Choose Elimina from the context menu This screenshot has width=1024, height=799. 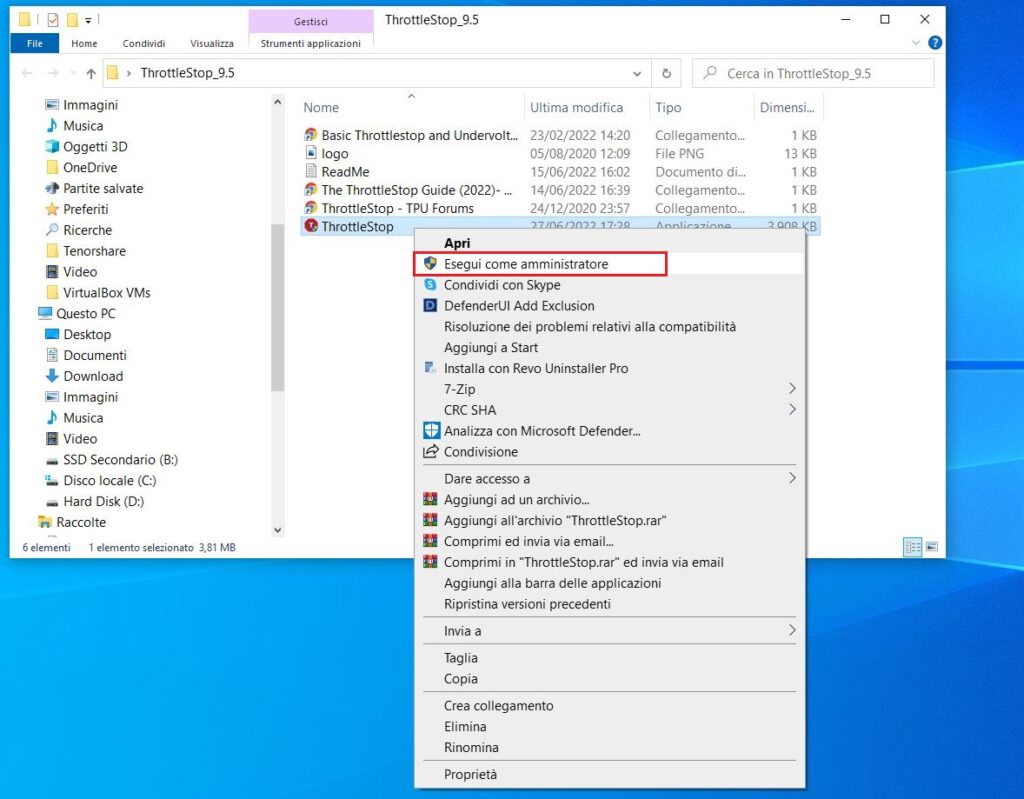click(465, 726)
